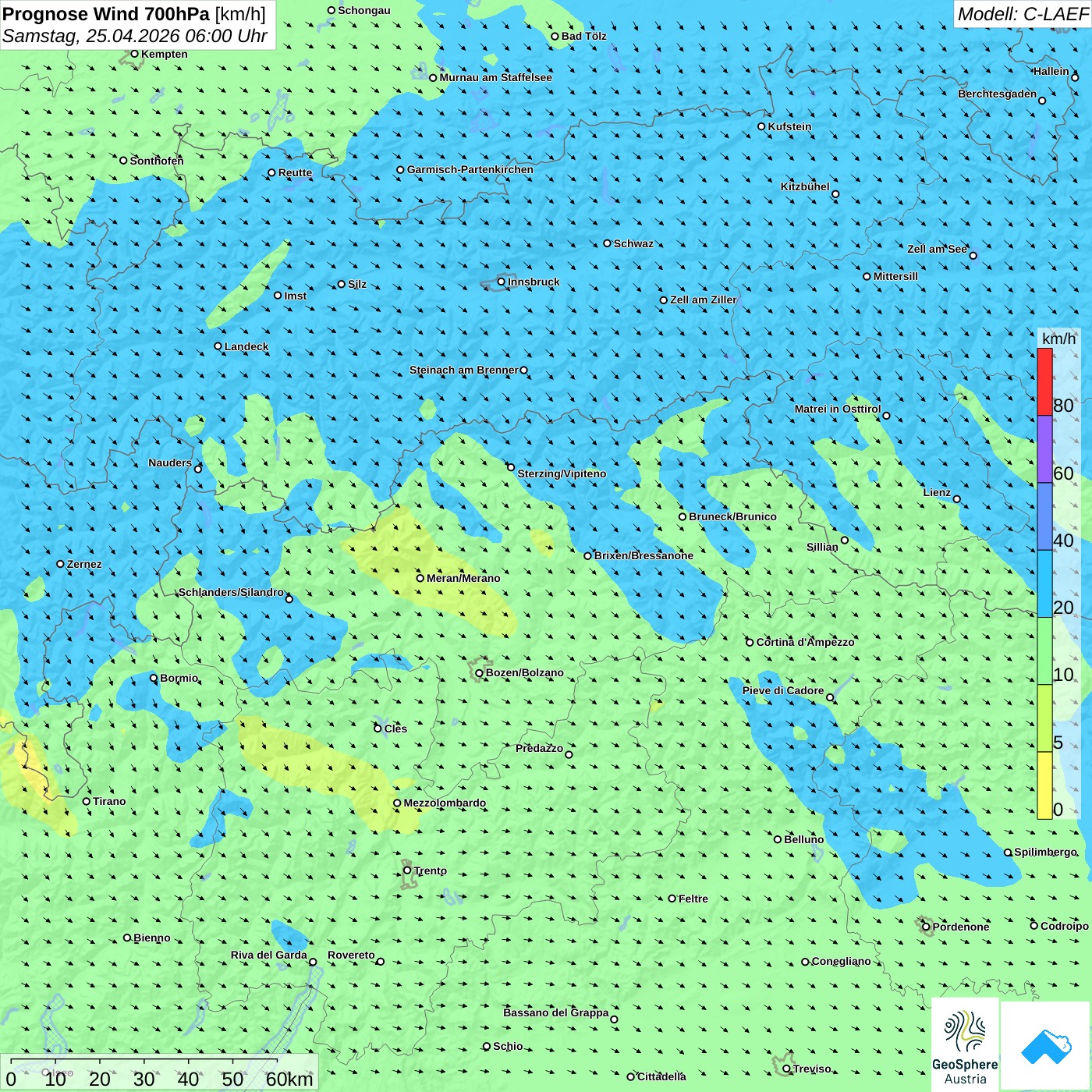Select the Matrei in Osttirol label
The height and width of the screenshot is (1092, 1092).
click(837, 409)
